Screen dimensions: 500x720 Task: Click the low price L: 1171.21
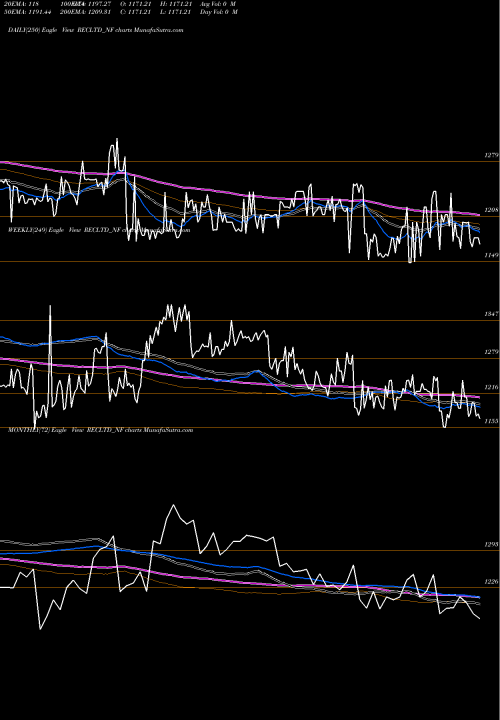(x=175, y=12)
